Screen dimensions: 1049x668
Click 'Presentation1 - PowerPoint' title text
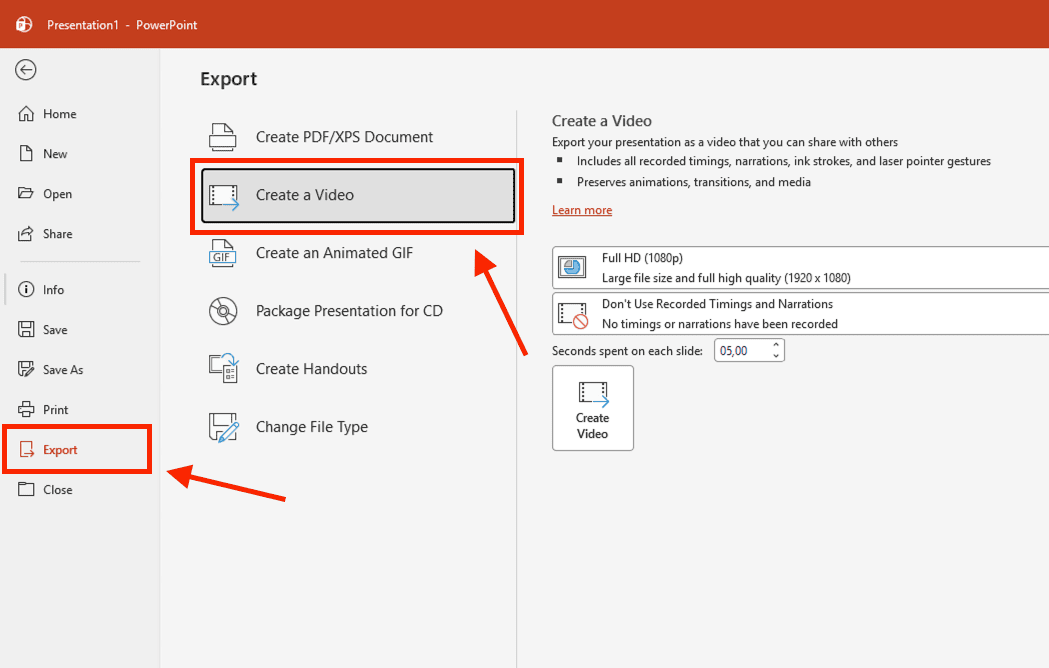coord(122,25)
